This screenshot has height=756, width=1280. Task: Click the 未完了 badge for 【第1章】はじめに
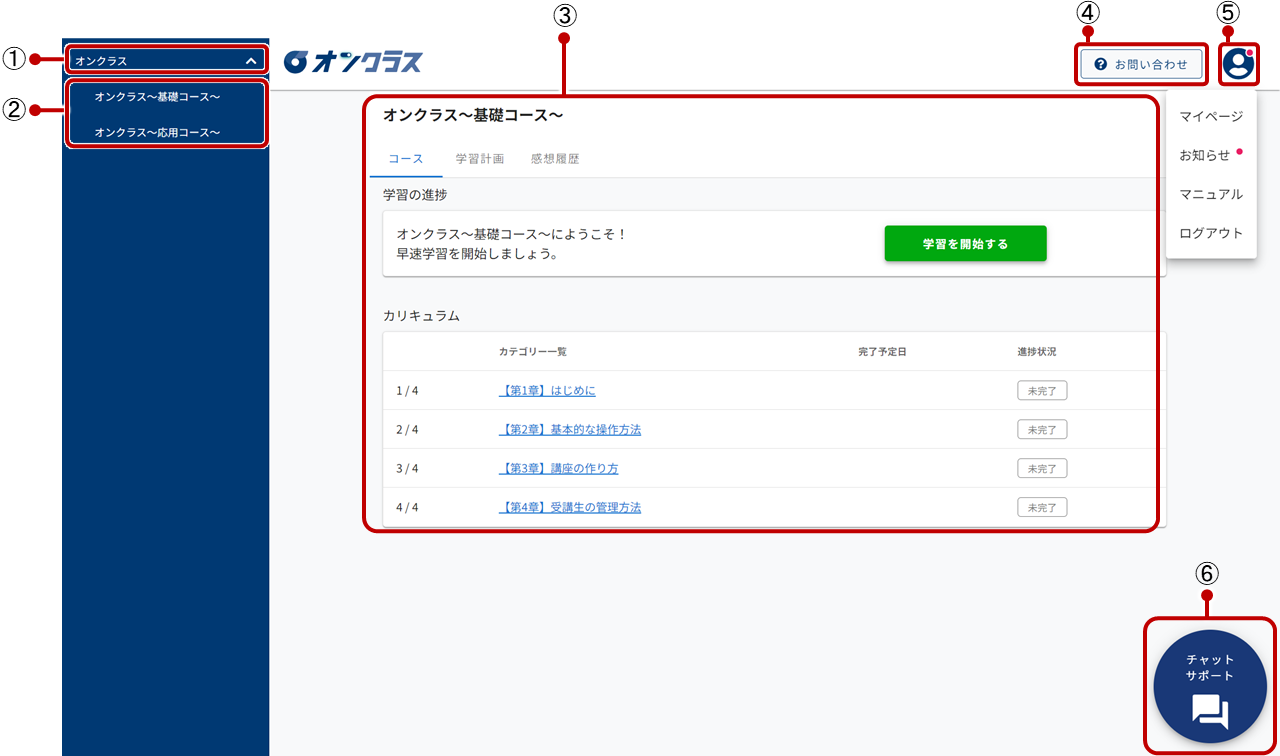click(x=1042, y=391)
